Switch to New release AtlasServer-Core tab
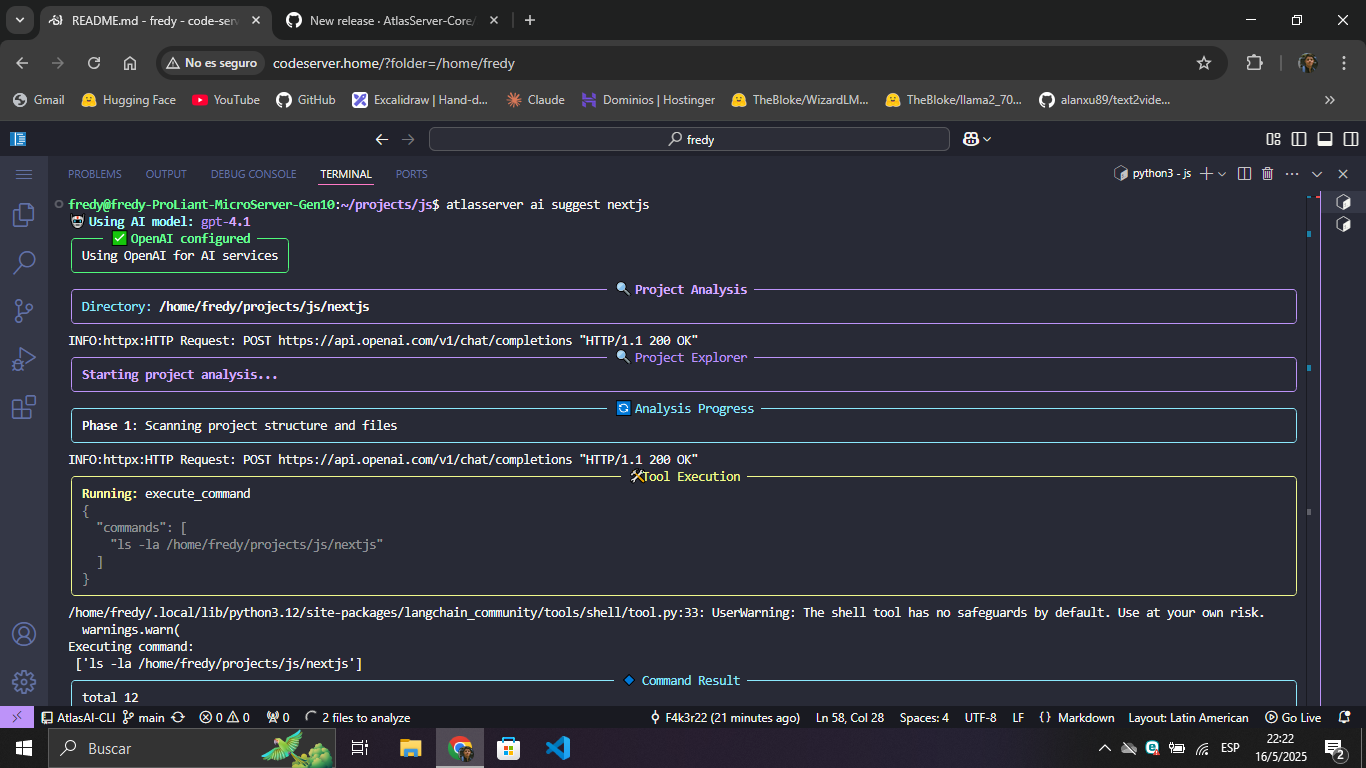 [x=391, y=20]
